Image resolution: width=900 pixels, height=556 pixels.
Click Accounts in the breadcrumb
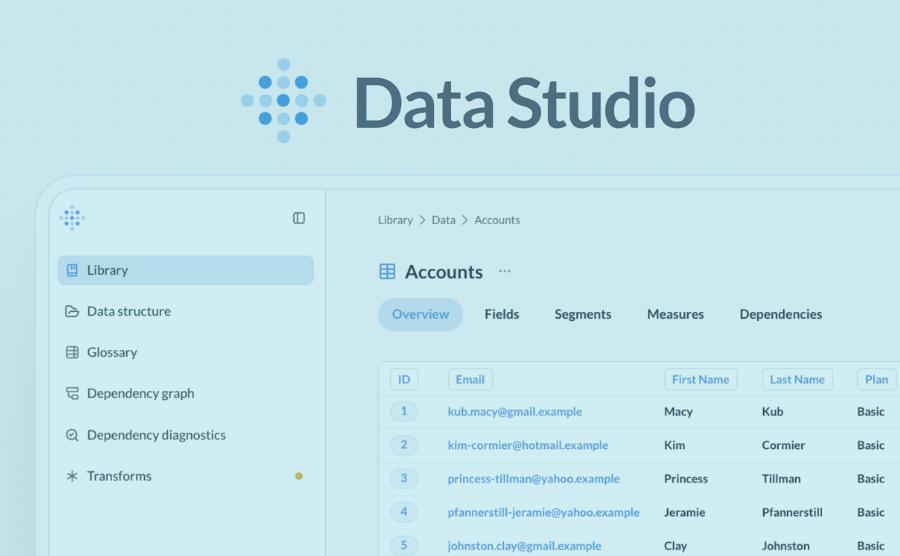coord(497,220)
